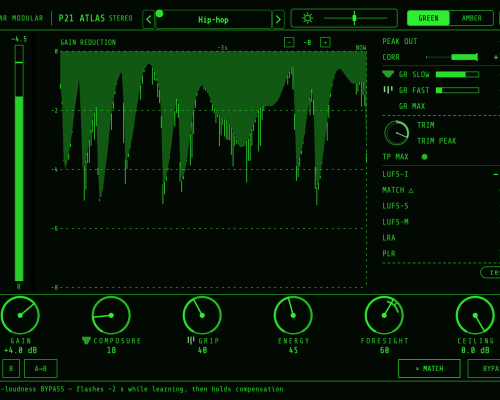Screen dimensions: 500x400
Task: Turn the TRIM knob
Action: coord(397,133)
